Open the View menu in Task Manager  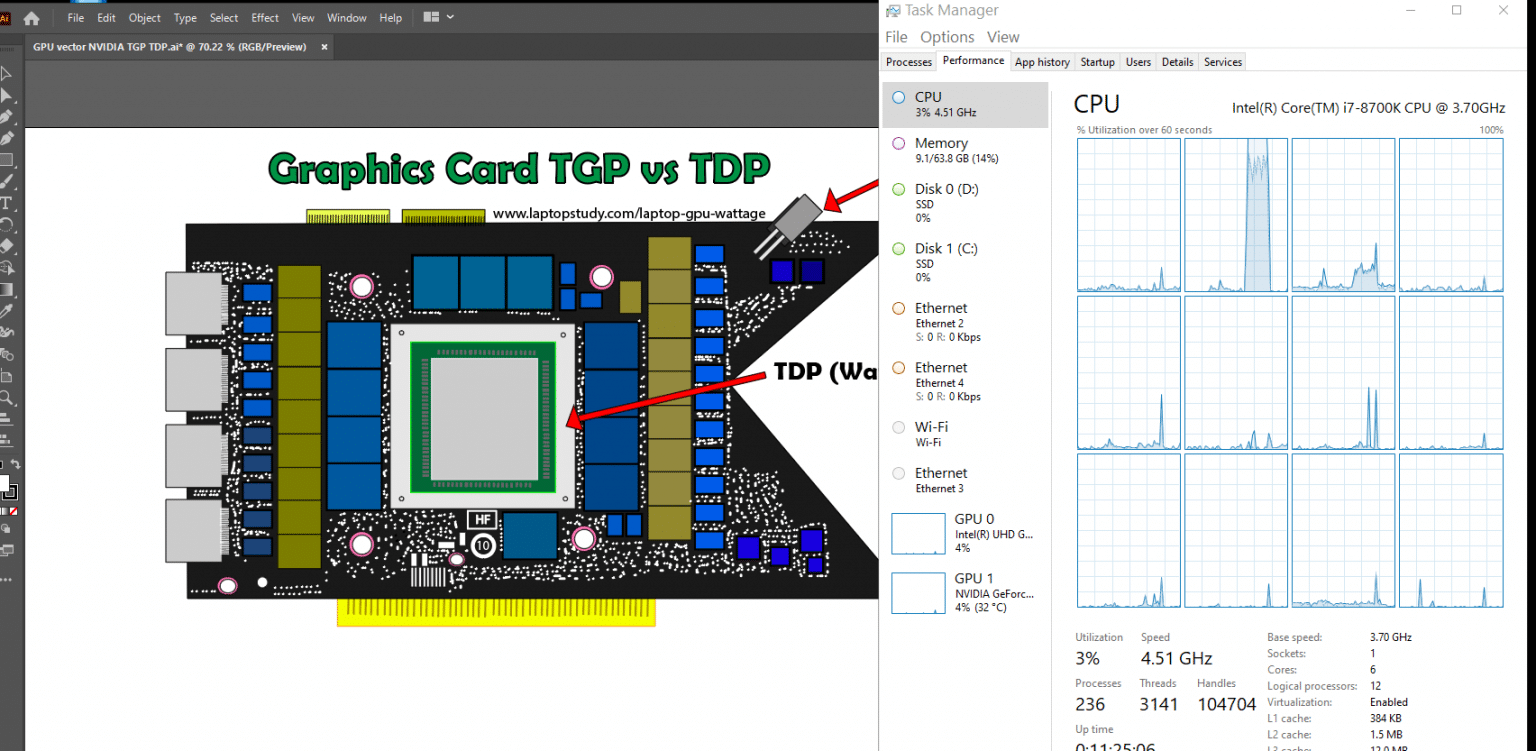click(x=1003, y=36)
